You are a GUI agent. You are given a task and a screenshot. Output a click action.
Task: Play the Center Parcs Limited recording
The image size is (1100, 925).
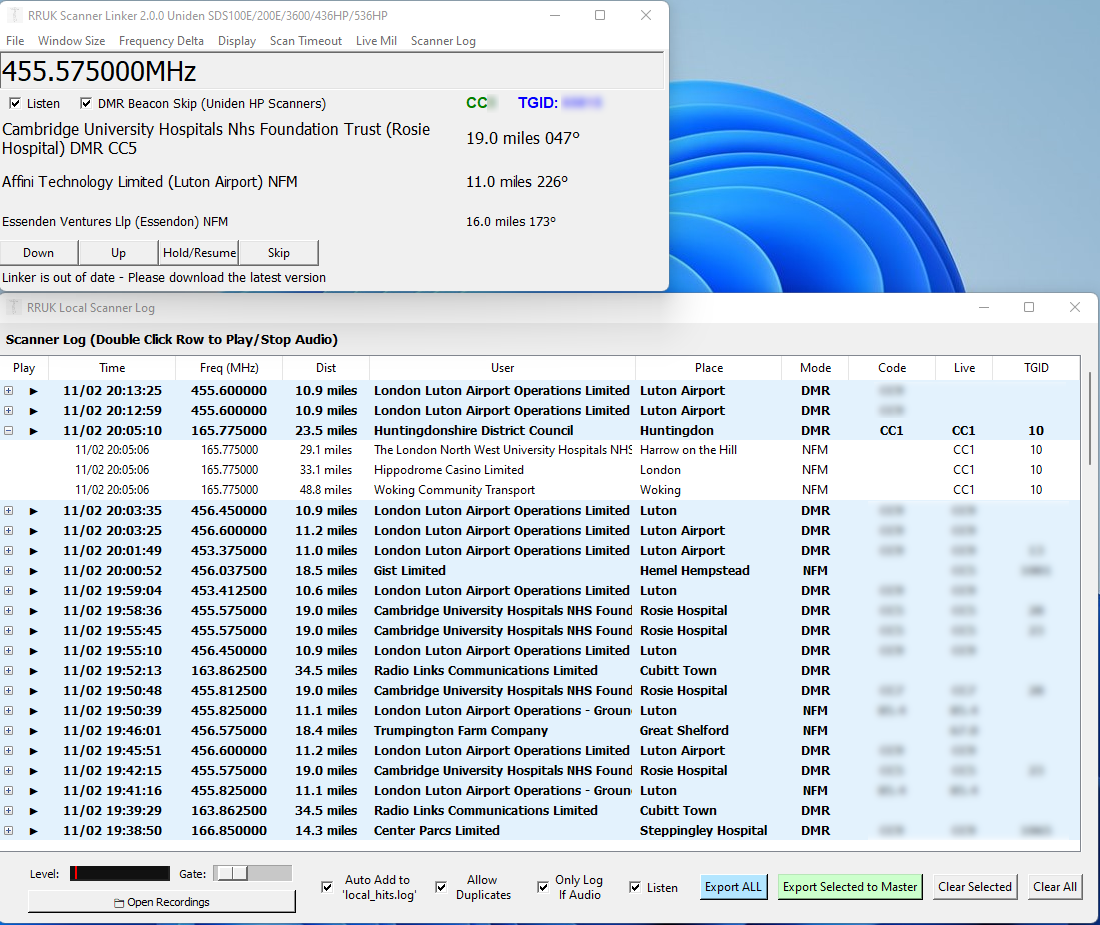pyautogui.click(x=34, y=830)
